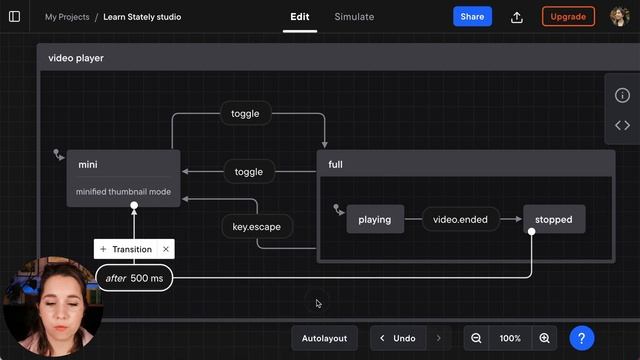Click the transition handle below mini
This screenshot has width=640, height=360.
coord(134,205)
